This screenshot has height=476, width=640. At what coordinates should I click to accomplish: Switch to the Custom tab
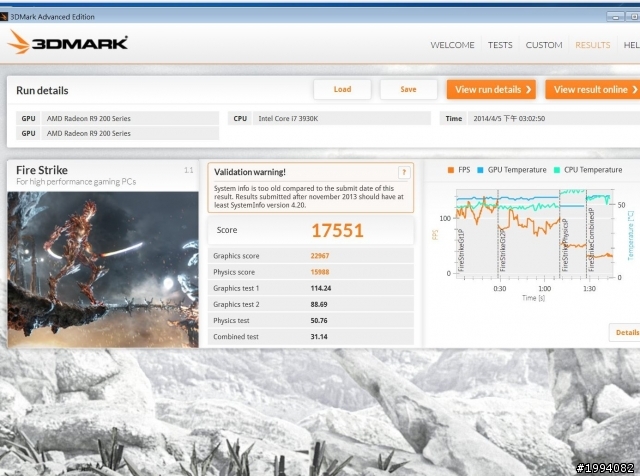coord(544,45)
